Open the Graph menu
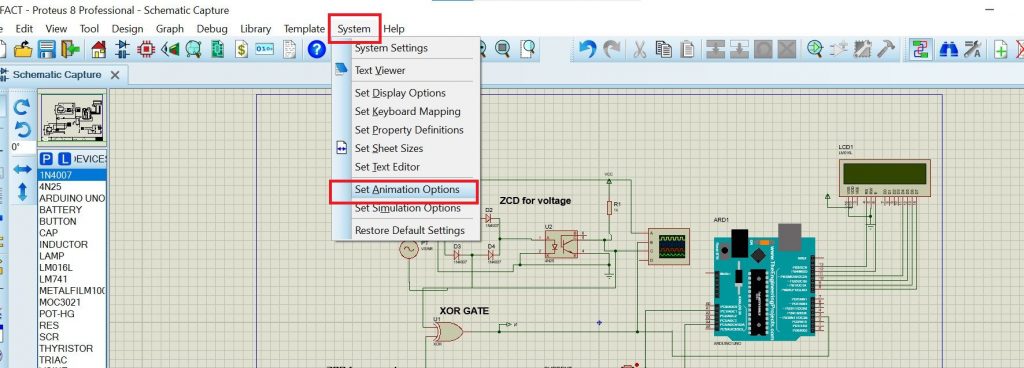 click(170, 29)
